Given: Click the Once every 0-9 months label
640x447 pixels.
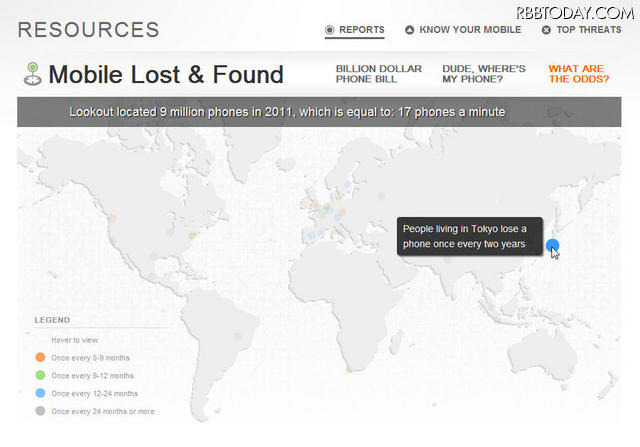Looking at the screenshot, I should click(91, 358).
